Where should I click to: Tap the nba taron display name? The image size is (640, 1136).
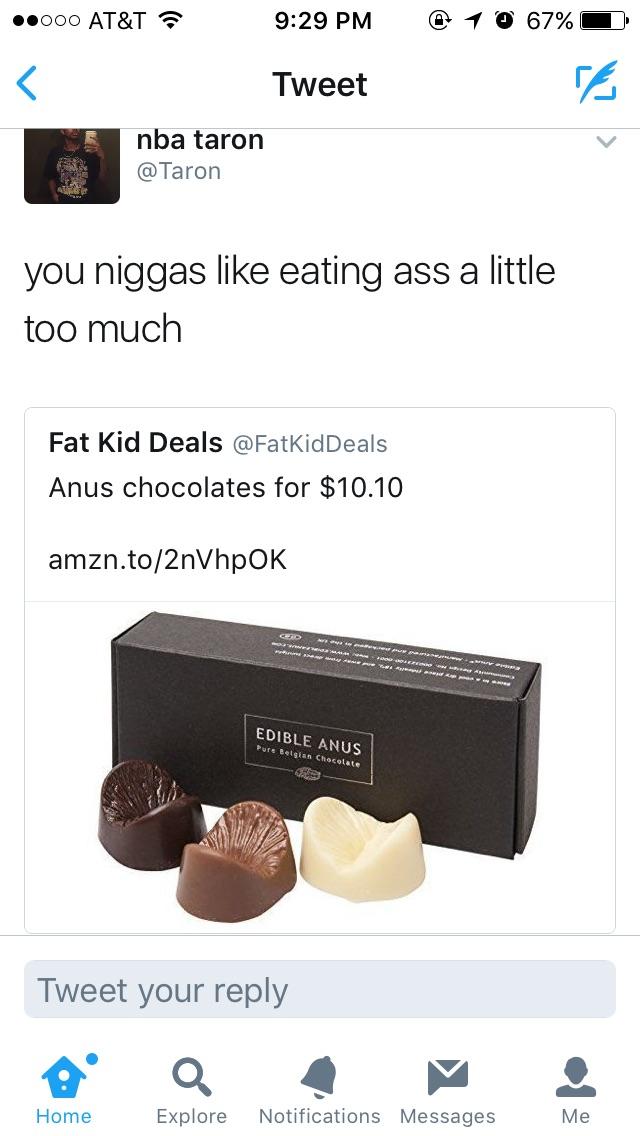tap(200, 140)
